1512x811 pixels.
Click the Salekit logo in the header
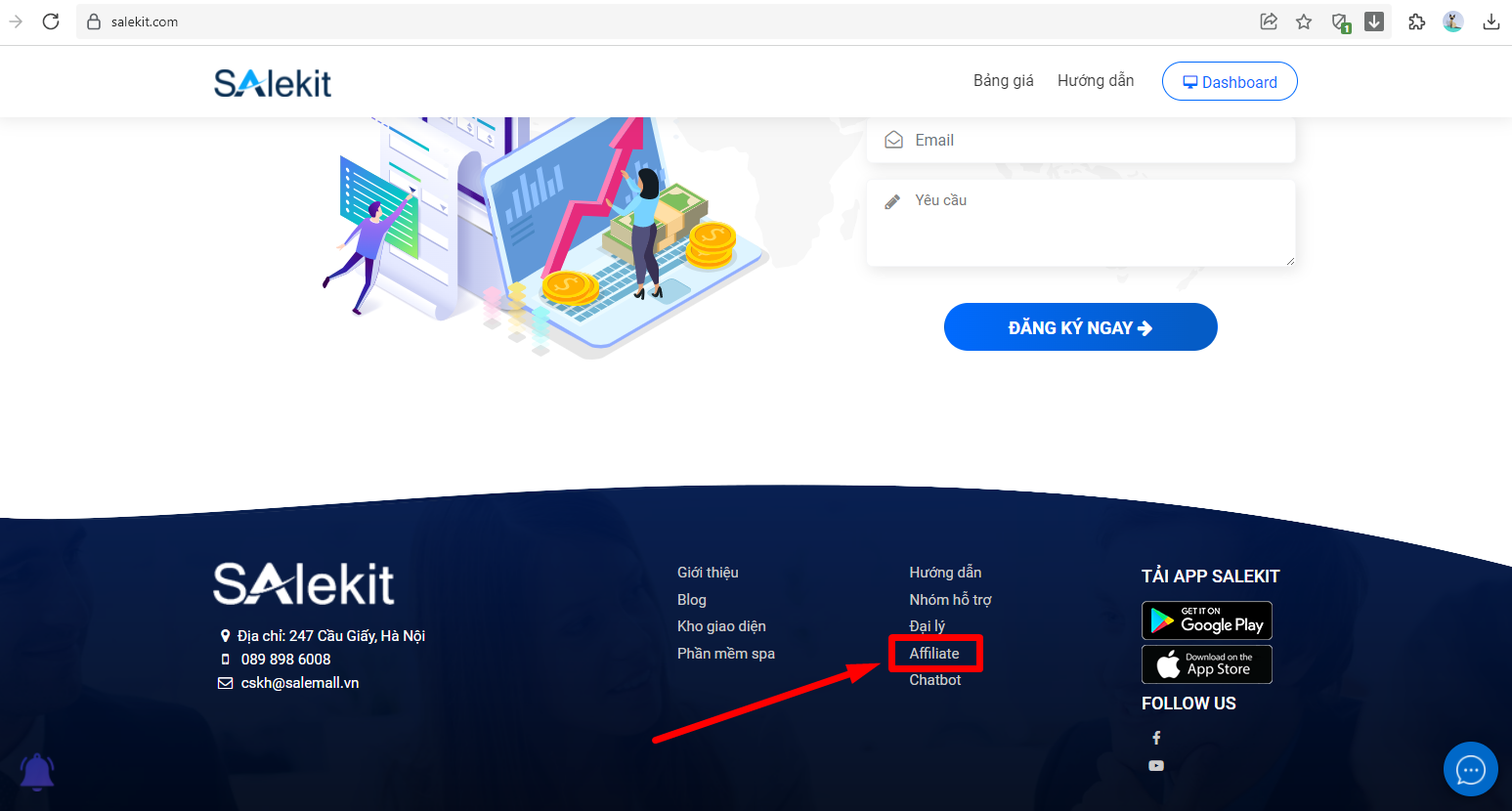273,83
